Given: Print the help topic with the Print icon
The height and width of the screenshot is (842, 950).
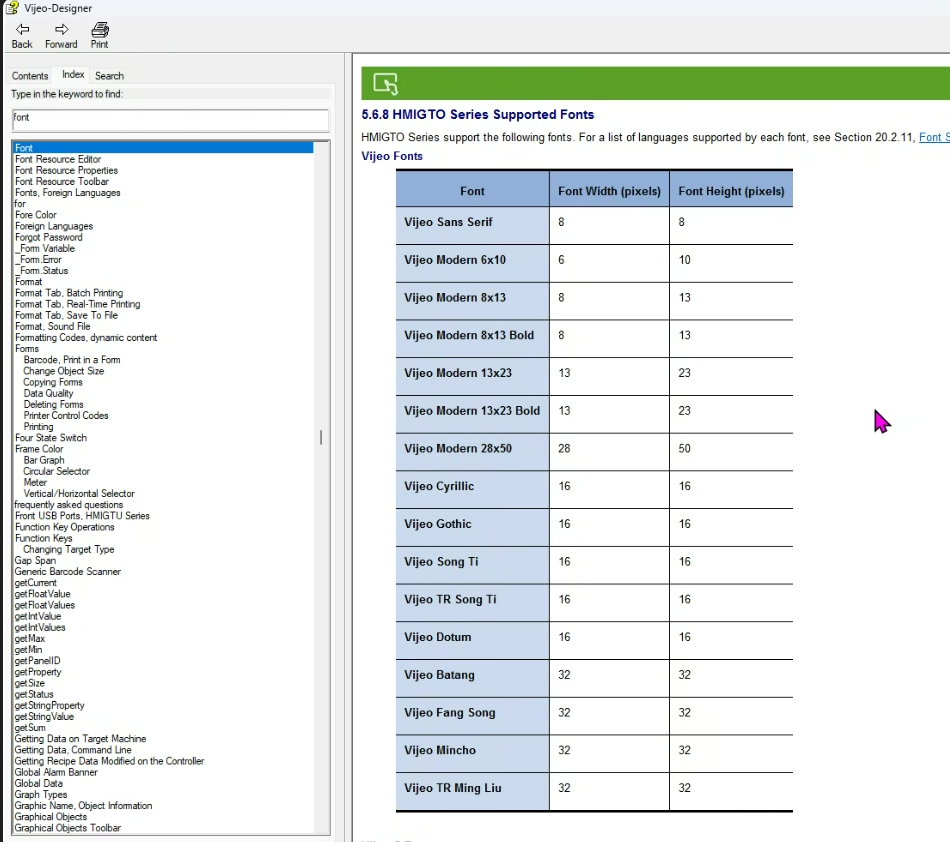Looking at the screenshot, I should [100, 29].
